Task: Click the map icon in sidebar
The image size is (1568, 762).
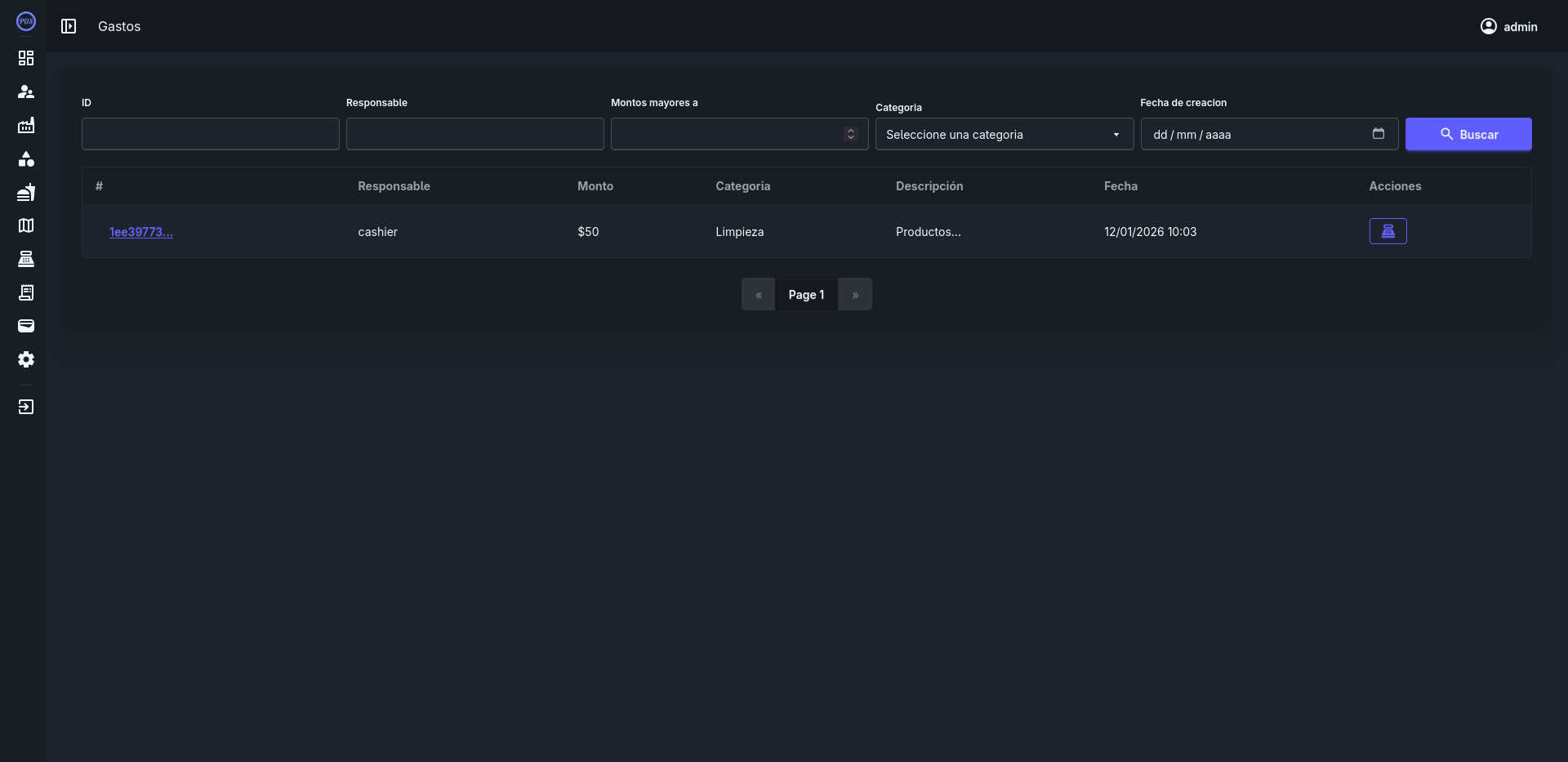Action: click(x=26, y=225)
